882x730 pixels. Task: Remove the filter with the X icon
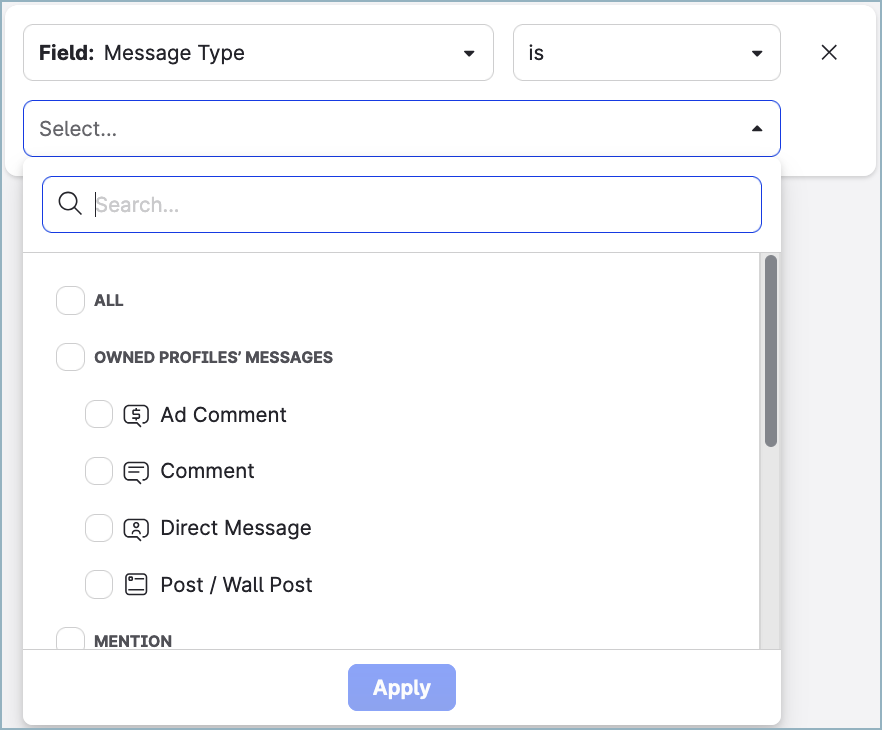[x=829, y=53]
